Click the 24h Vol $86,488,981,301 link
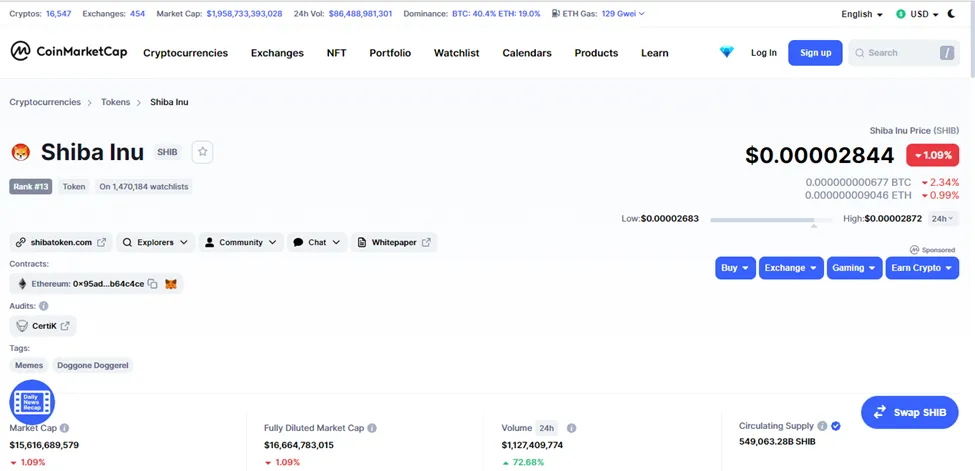This screenshot has height=471, width=975. pyautogui.click(x=361, y=14)
